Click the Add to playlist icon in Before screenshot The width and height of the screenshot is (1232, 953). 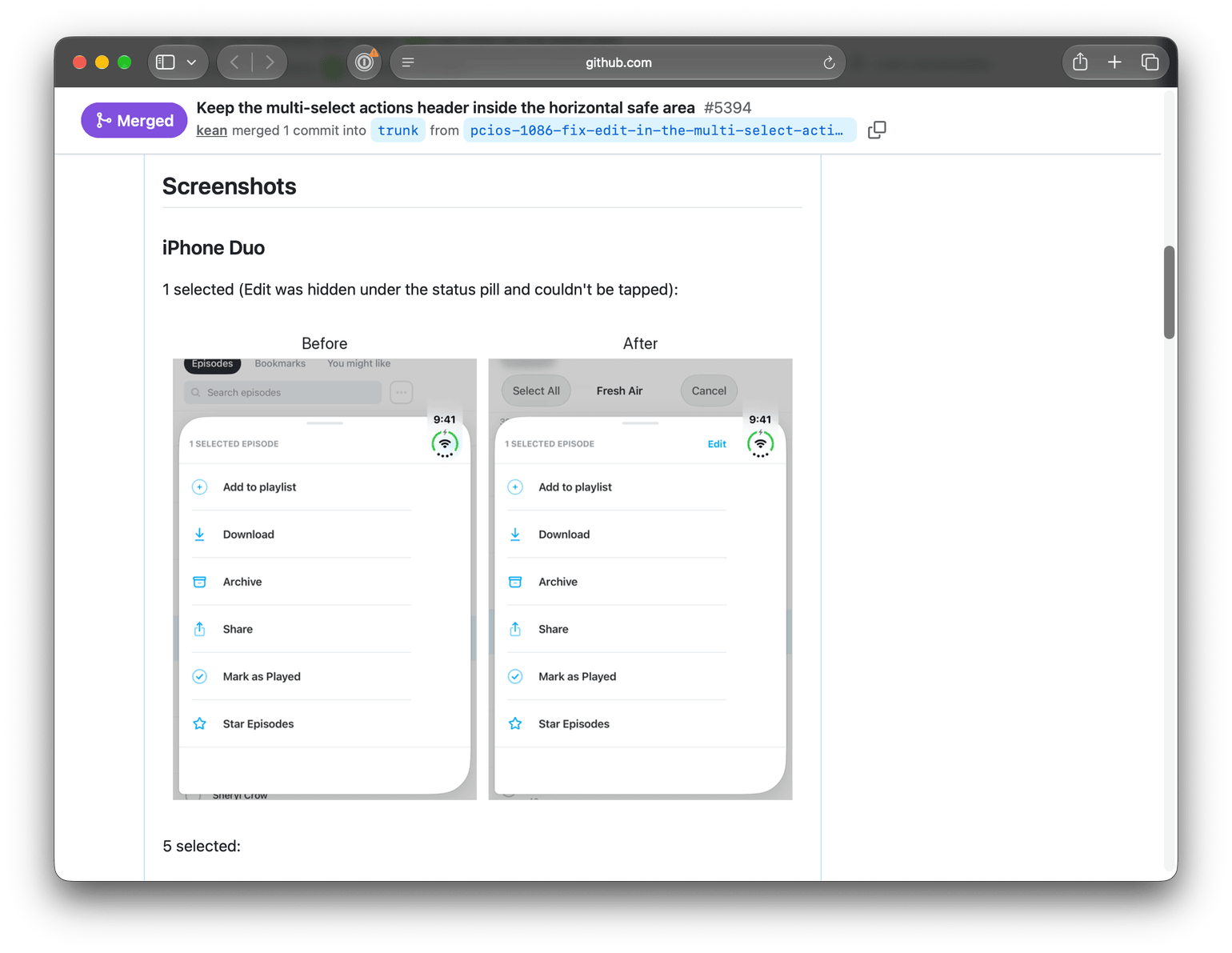200,487
